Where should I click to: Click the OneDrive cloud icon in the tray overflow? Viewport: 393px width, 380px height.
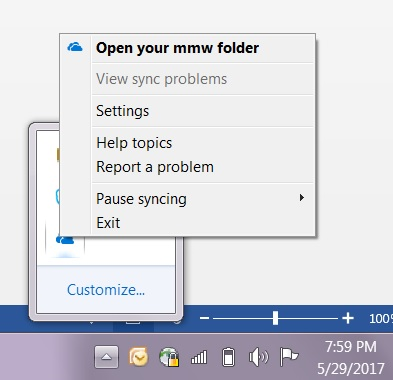(65, 239)
